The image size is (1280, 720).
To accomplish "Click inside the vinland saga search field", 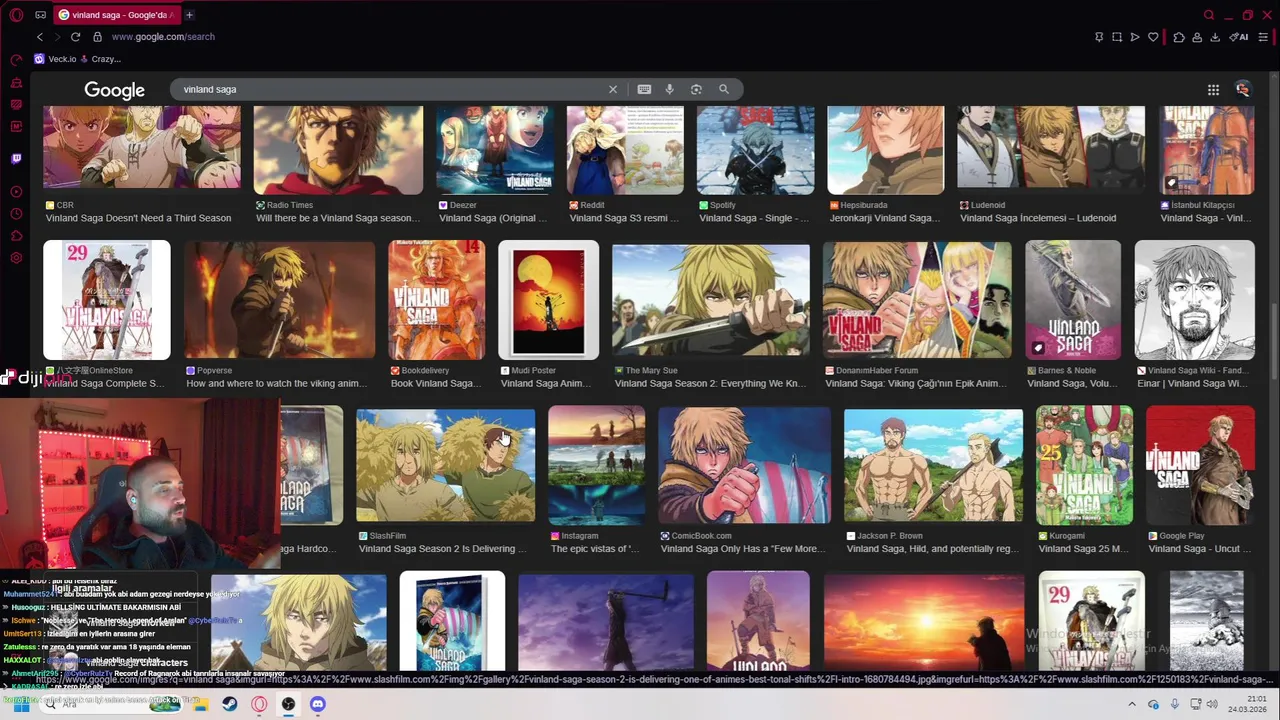I will pyautogui.click(x=390, y=89).
